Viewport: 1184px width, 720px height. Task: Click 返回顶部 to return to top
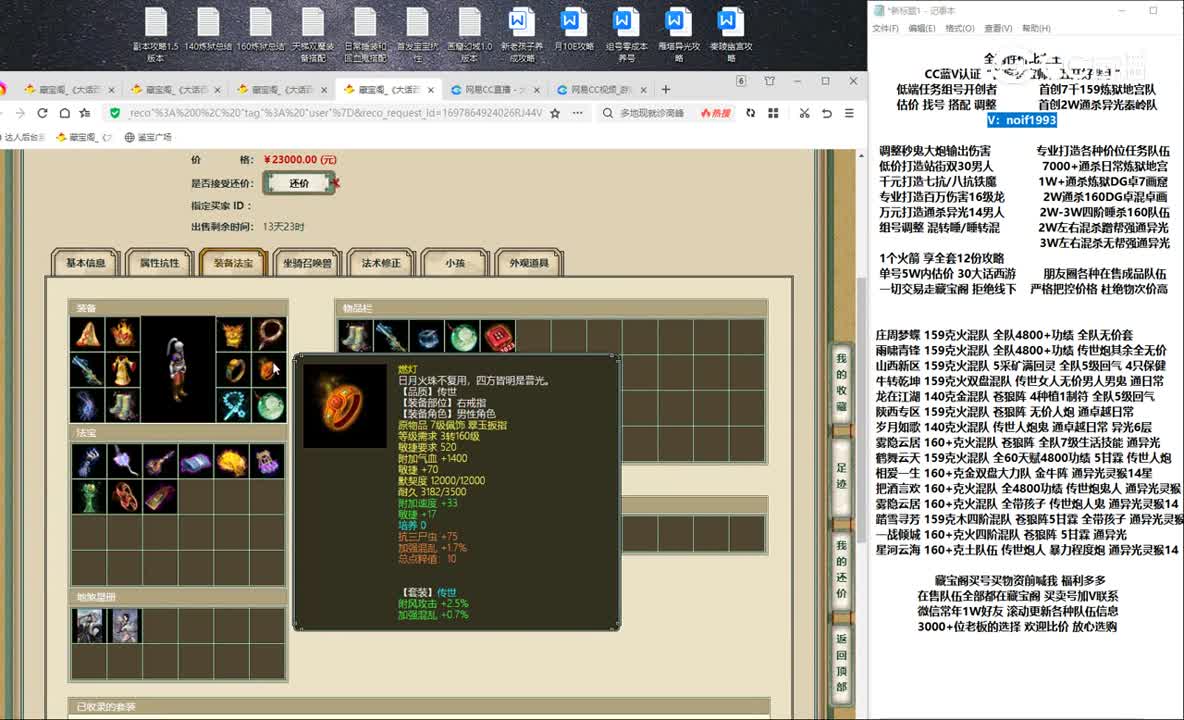tap(841, 663)
